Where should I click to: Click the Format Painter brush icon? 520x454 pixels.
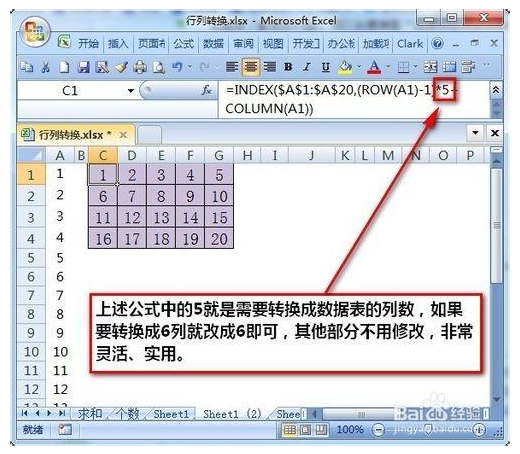121,67
